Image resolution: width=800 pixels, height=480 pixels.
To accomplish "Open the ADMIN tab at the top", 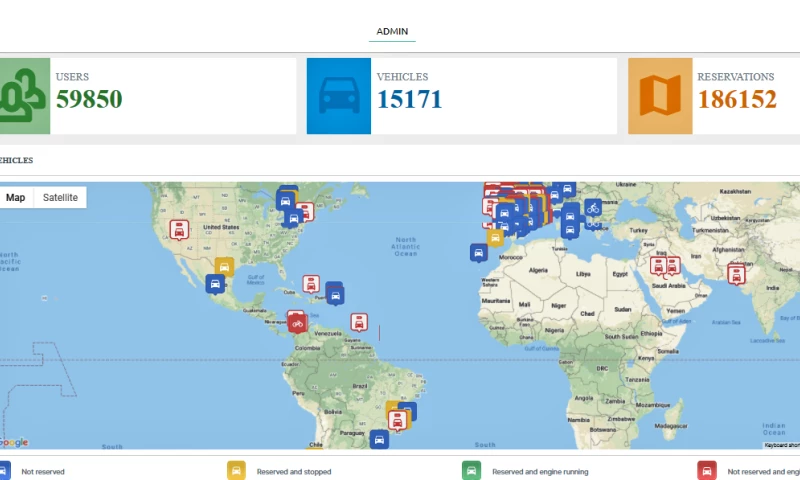I will pos(392,31).
